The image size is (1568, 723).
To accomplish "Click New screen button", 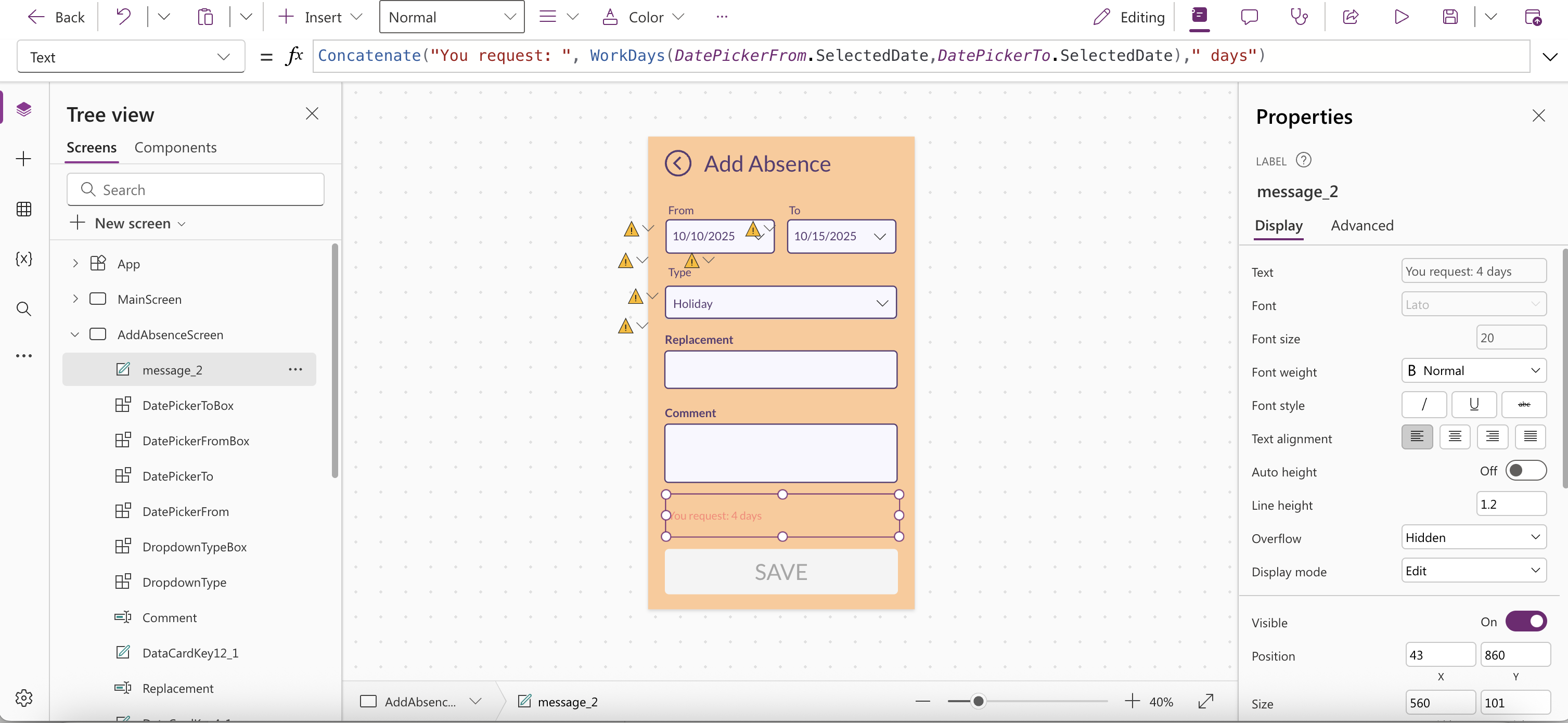I will (128, 223).
